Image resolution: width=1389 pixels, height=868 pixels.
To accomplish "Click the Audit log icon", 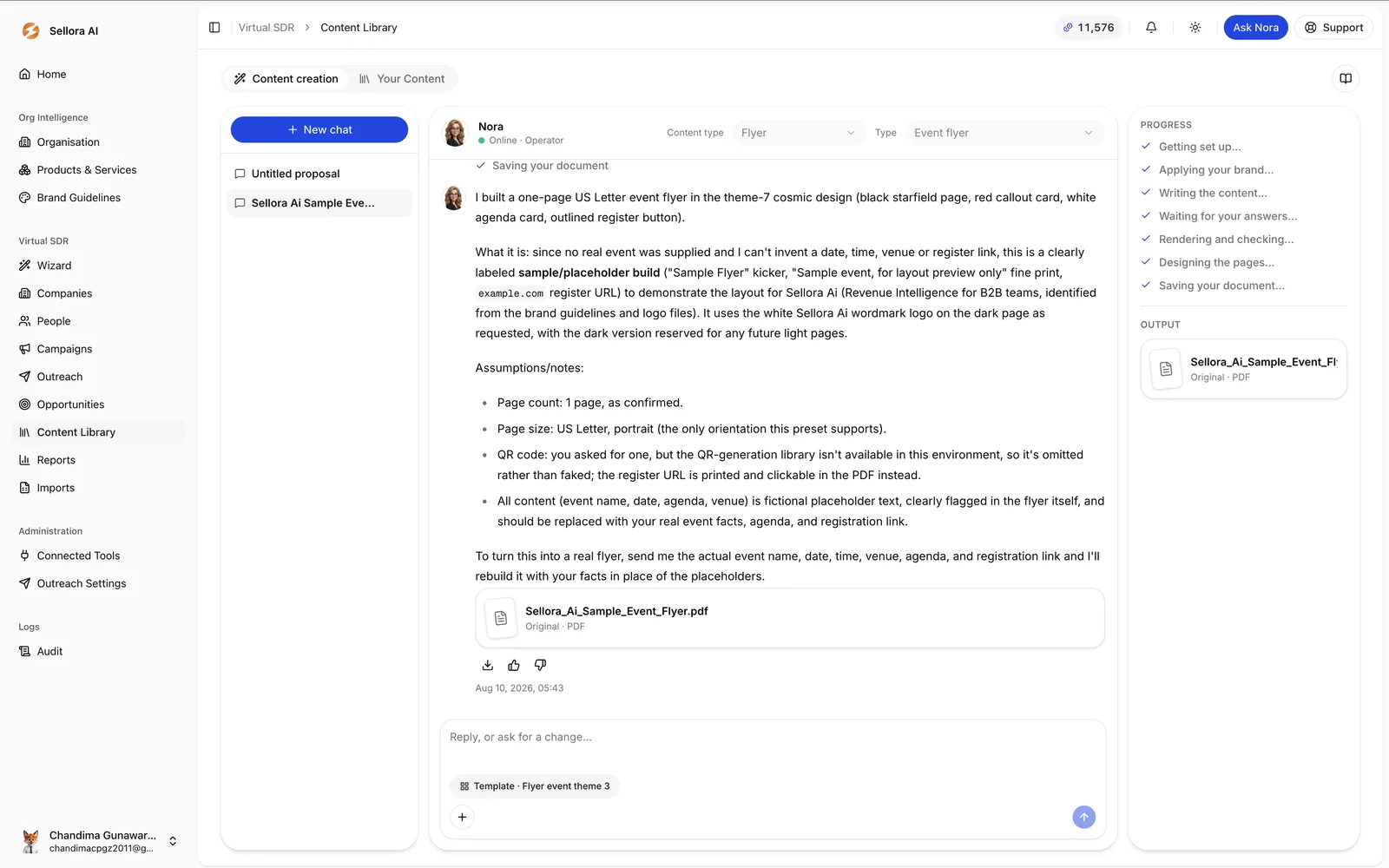I will point(25,651).
